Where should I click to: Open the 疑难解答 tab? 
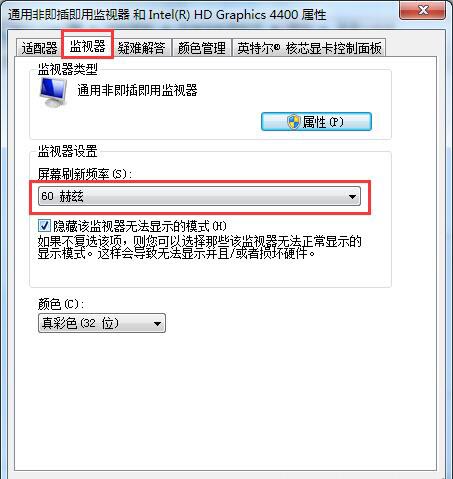[x=141, y=48]
